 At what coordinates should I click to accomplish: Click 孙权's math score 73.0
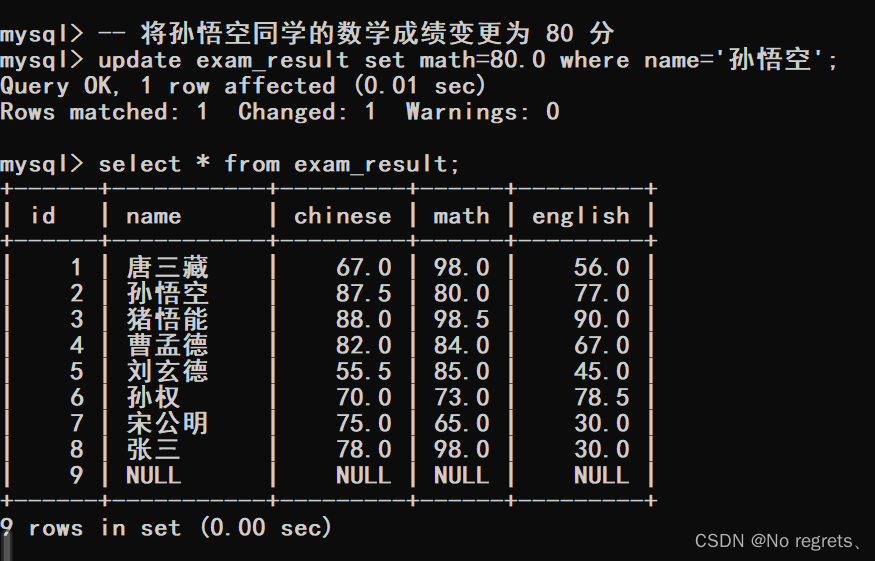(x=461, y=397)
